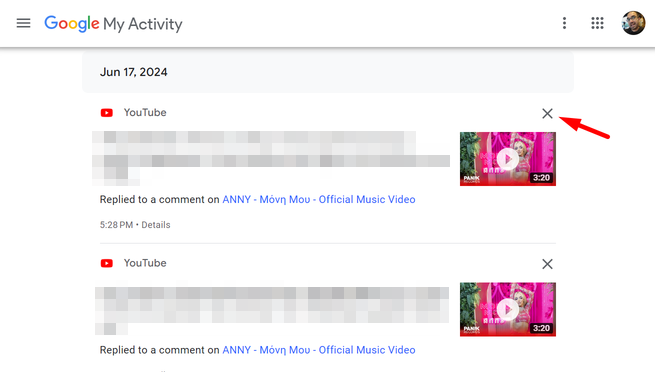
Task: Open the account profile picture
Action: [x=633, y=23]
